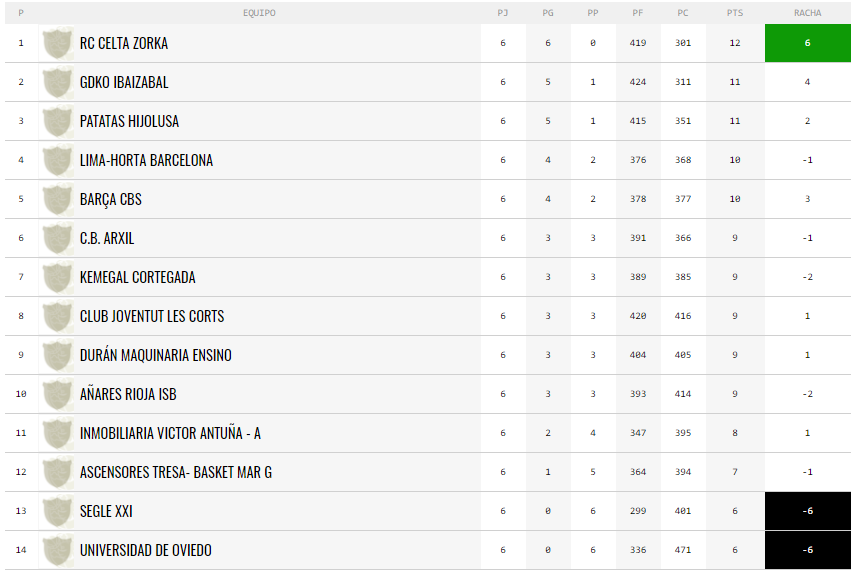
Task: Select Durán Maquinaria Ensino team name
Action: [x=155, y=355]
